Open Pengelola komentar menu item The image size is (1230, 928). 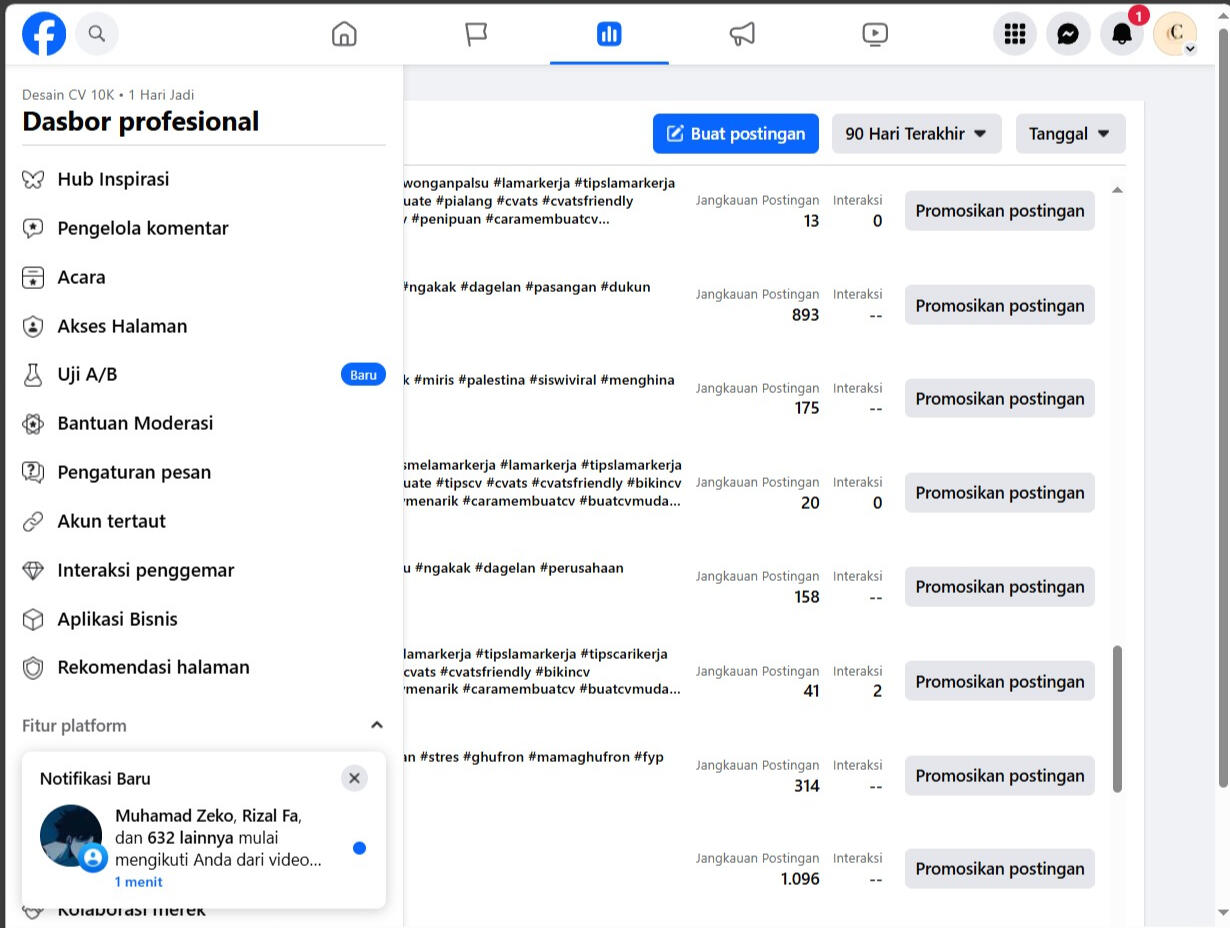coord(143,228)
